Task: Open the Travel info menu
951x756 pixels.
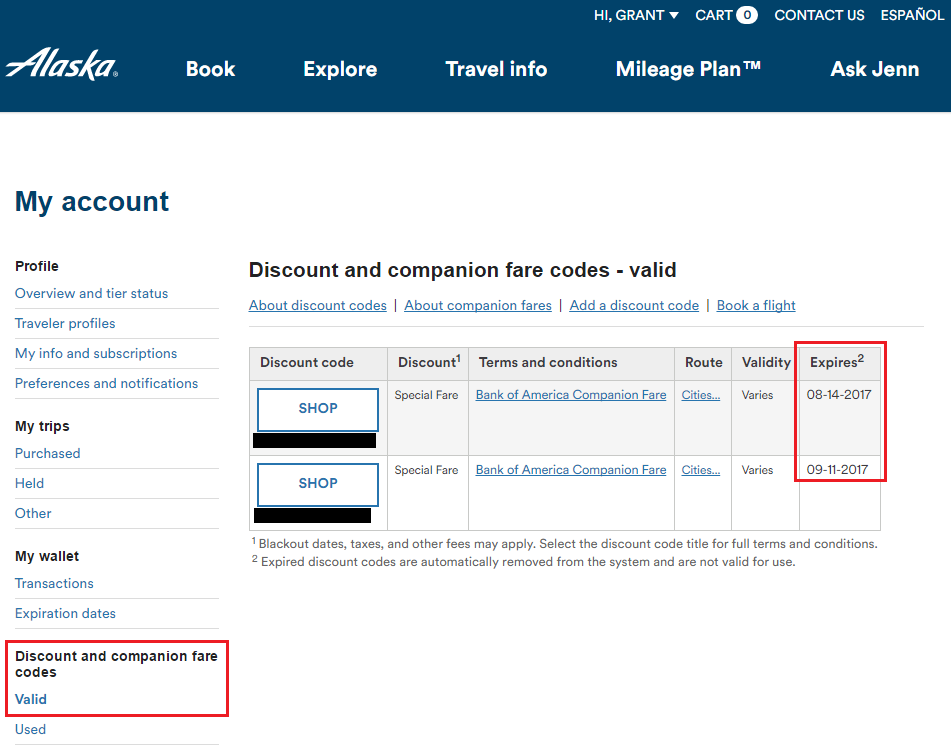Action: (496, 69)
